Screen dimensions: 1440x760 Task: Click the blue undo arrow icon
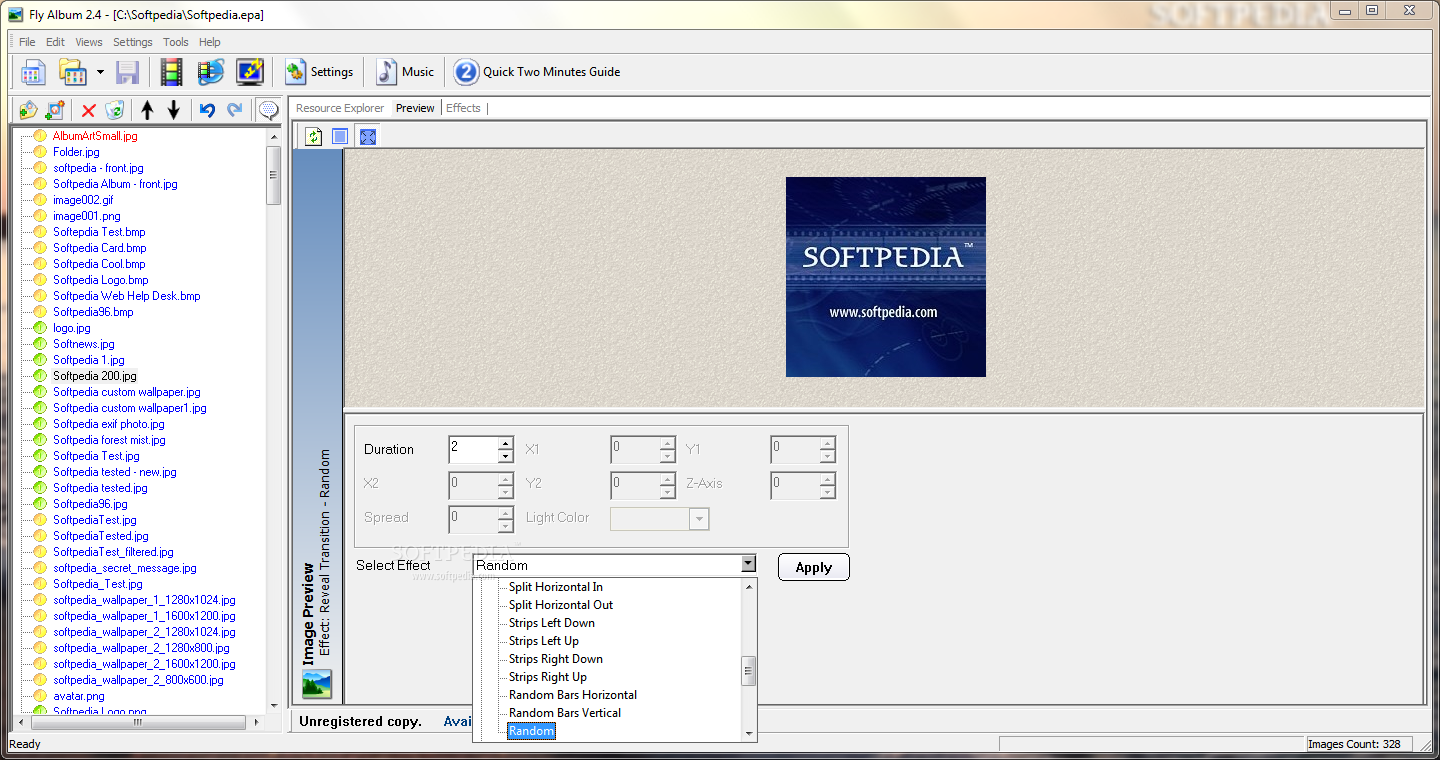[207, 110]
